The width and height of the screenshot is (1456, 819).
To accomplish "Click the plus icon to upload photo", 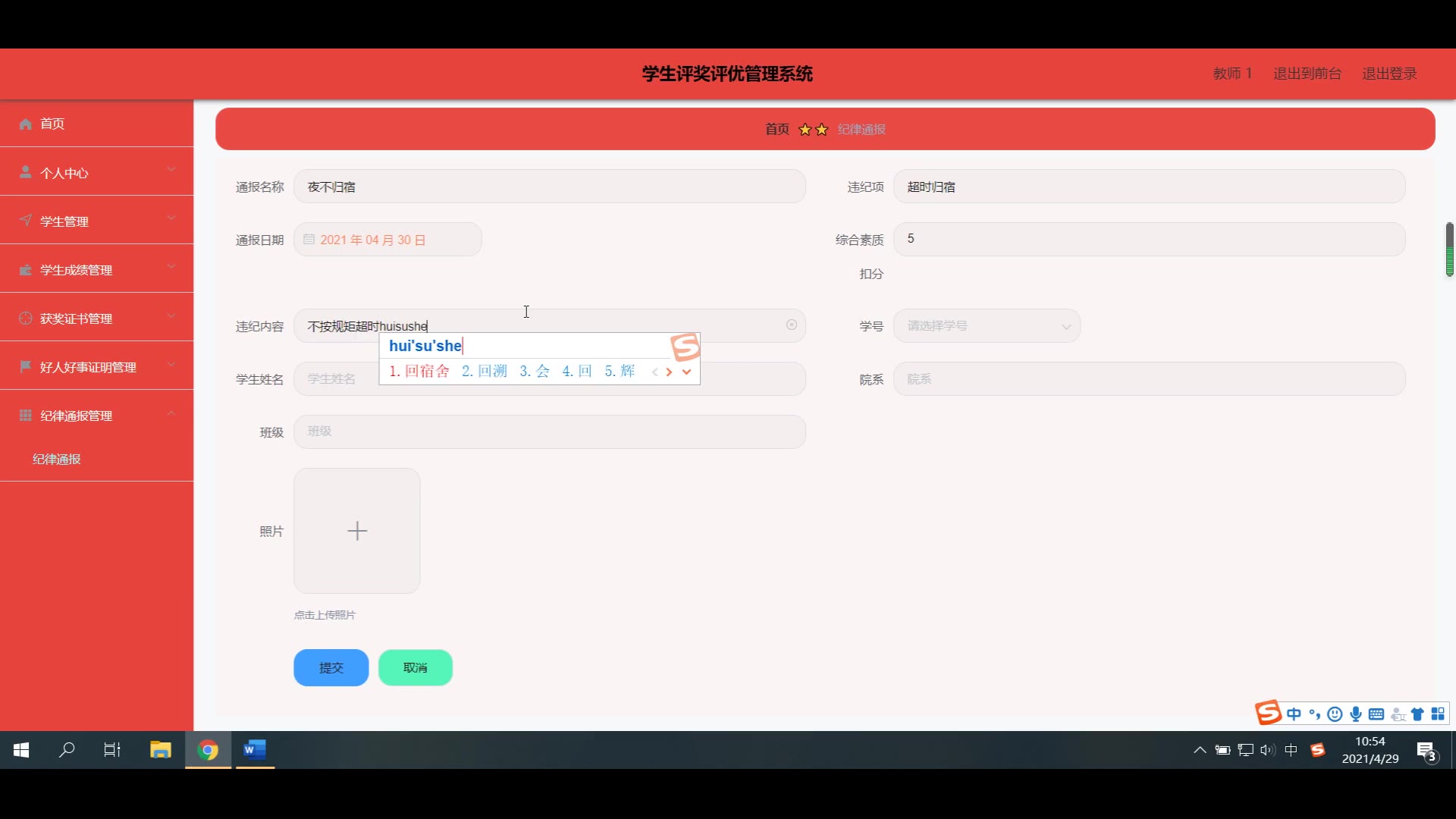I will tap(357, 531).
